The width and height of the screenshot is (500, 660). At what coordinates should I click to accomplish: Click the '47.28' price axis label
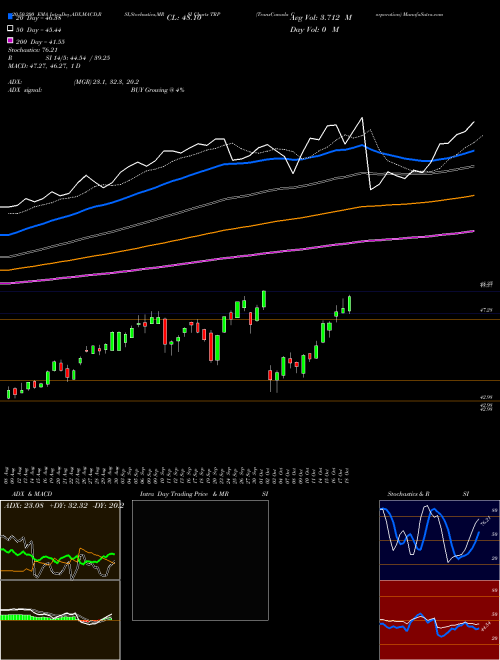[x=486, y=310]
